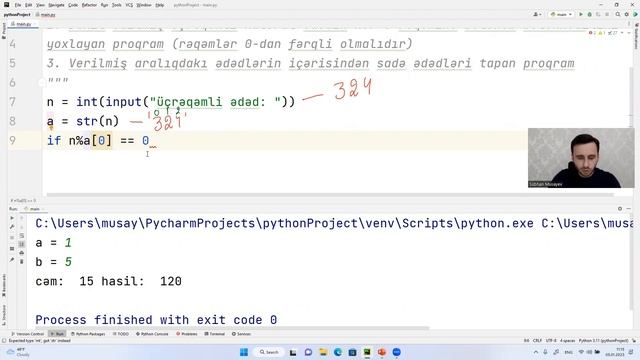This screenshot has height=360, width=640.
Task: Open the Project tool window sidebar tab
Action: 4,31
